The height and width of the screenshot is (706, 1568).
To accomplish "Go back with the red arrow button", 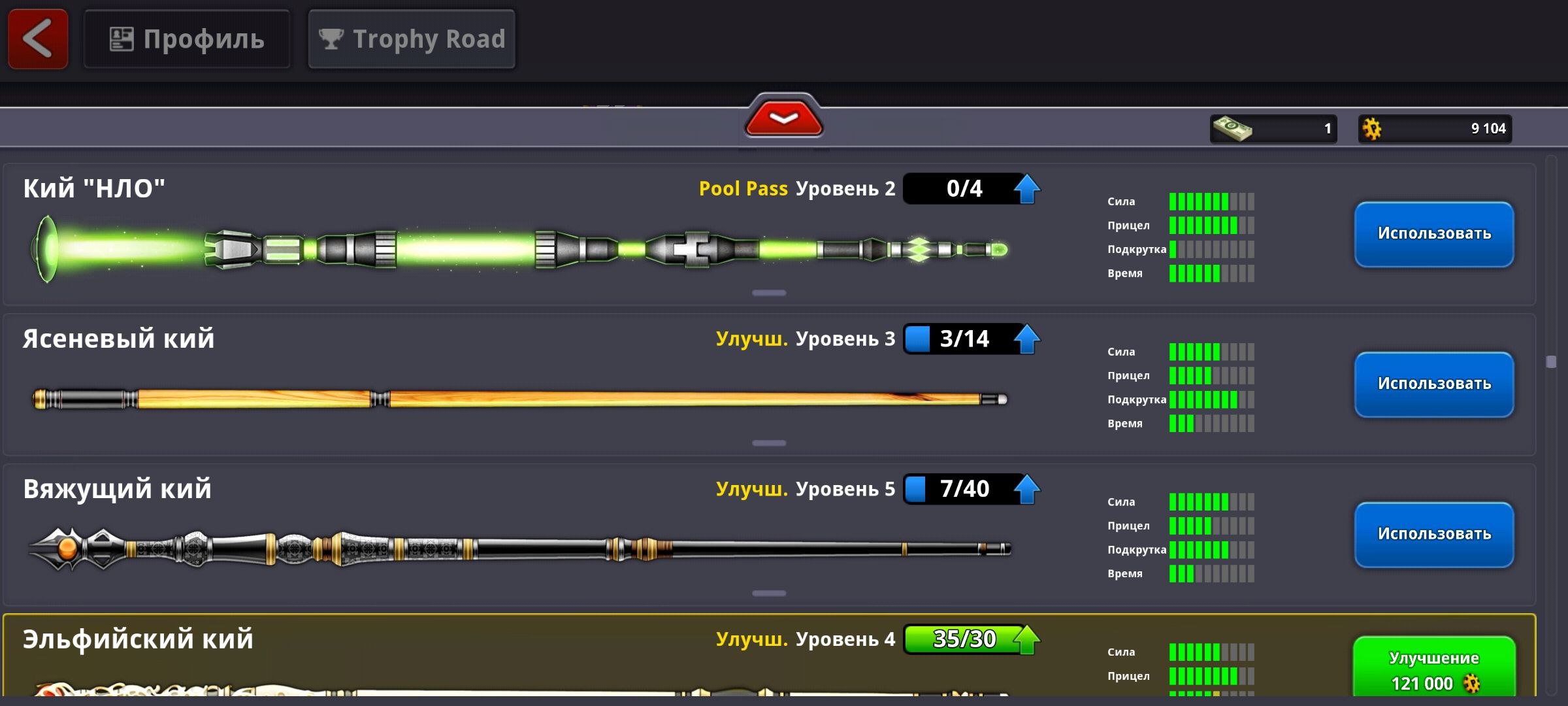I will point(38,39).
